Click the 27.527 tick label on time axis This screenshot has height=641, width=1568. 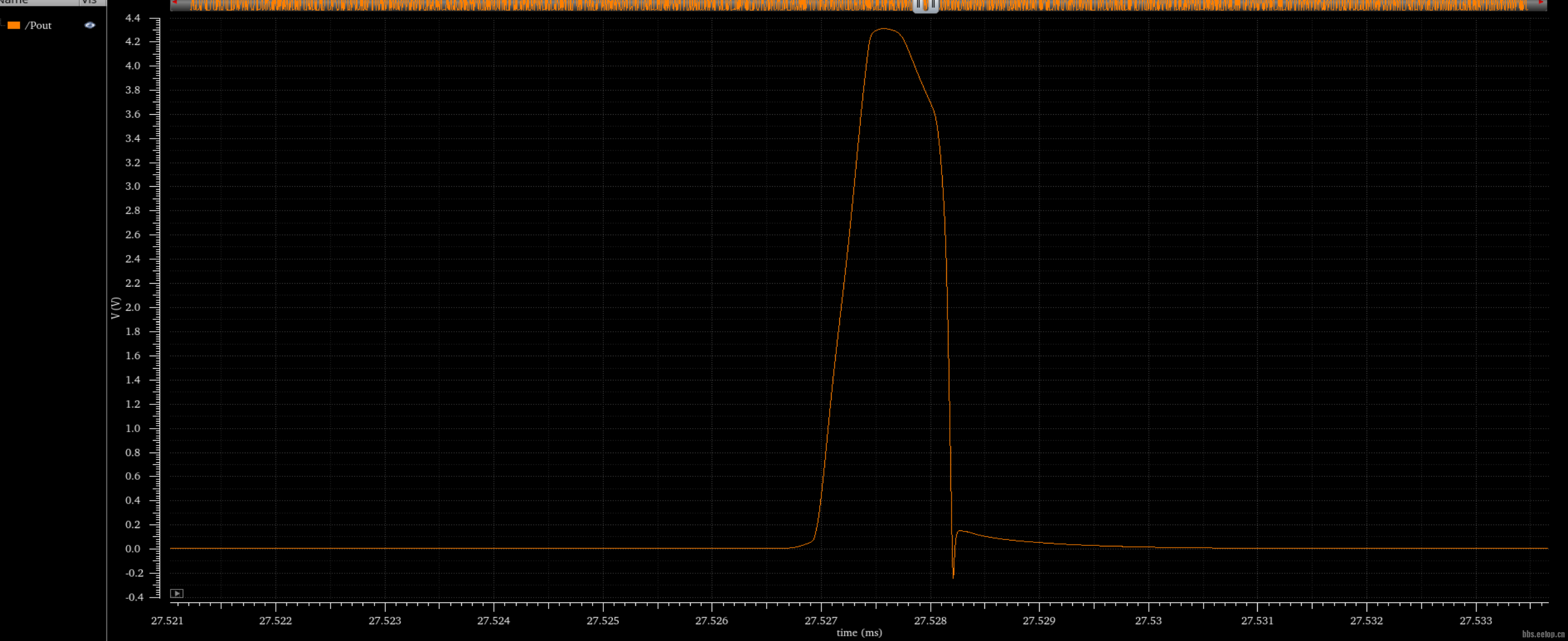pos(820,620)
